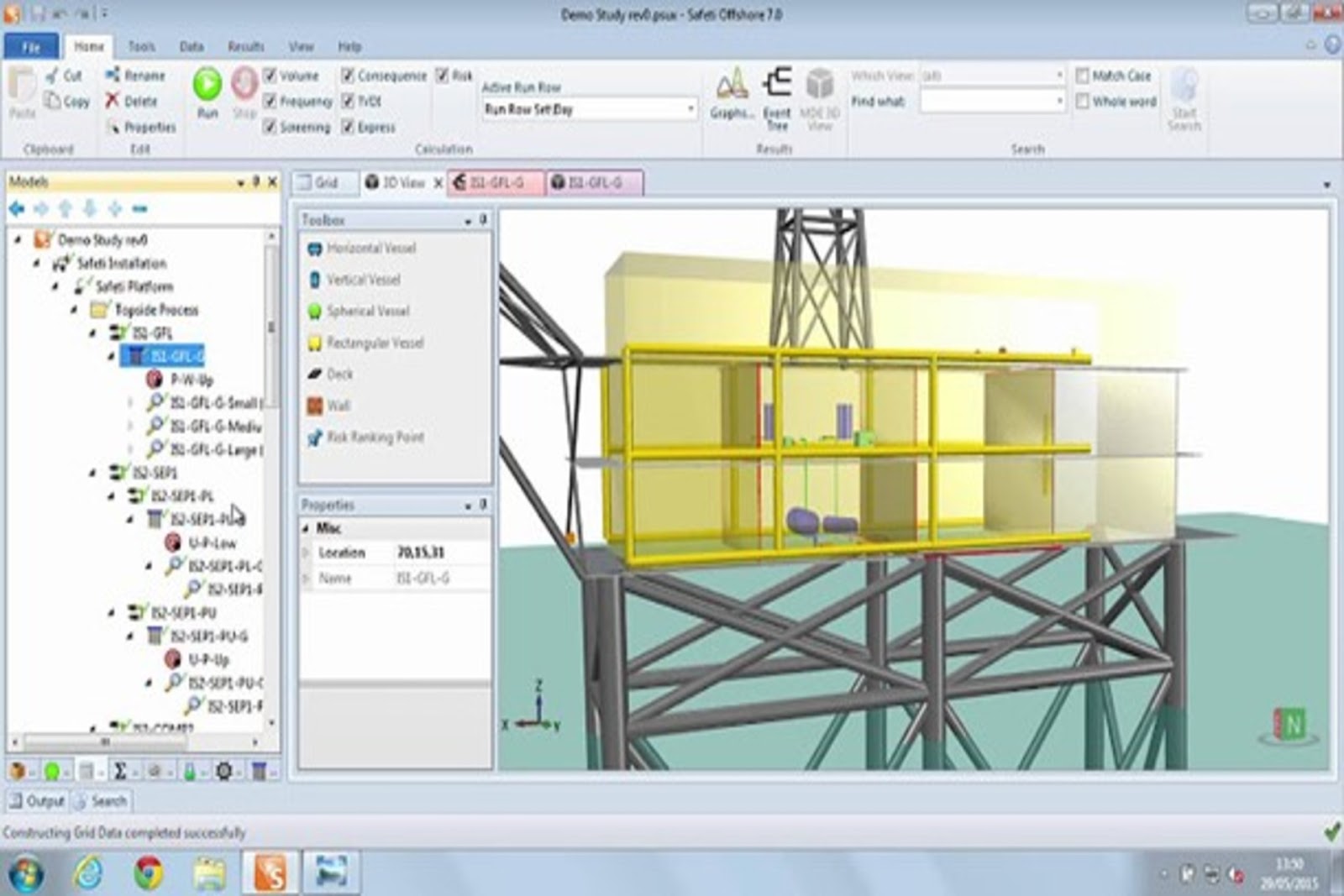Click the Name property value field
This screenshot has height=896, width=1344.
(442, 578)
